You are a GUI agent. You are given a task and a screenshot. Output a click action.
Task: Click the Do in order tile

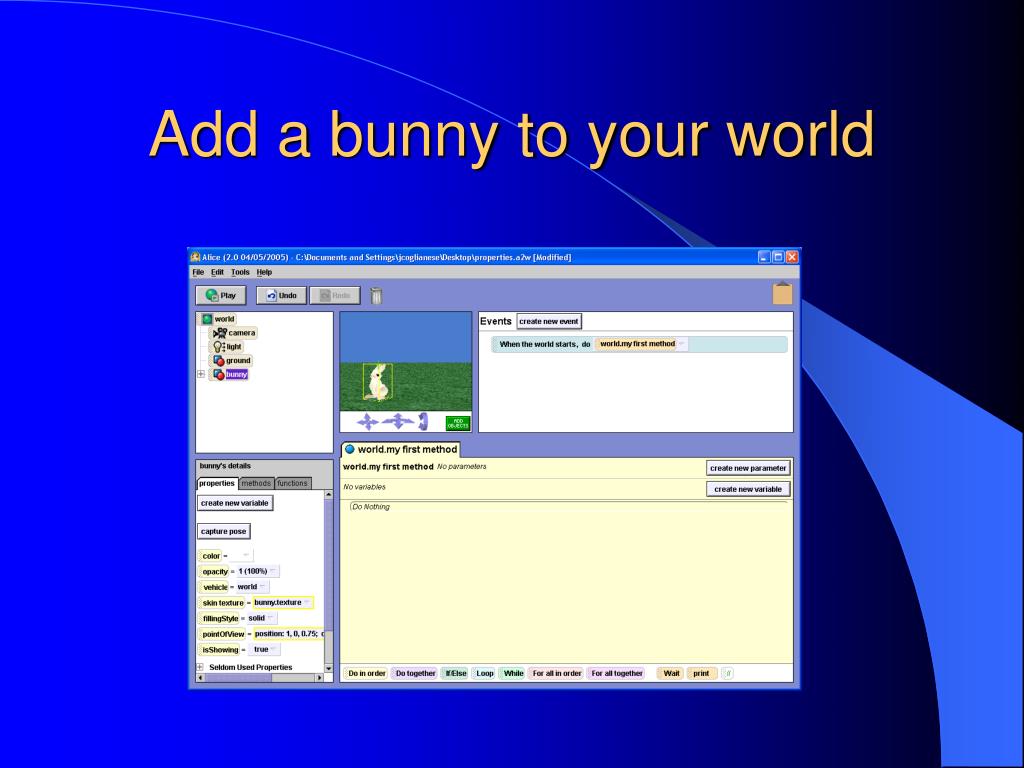[366, 673]
